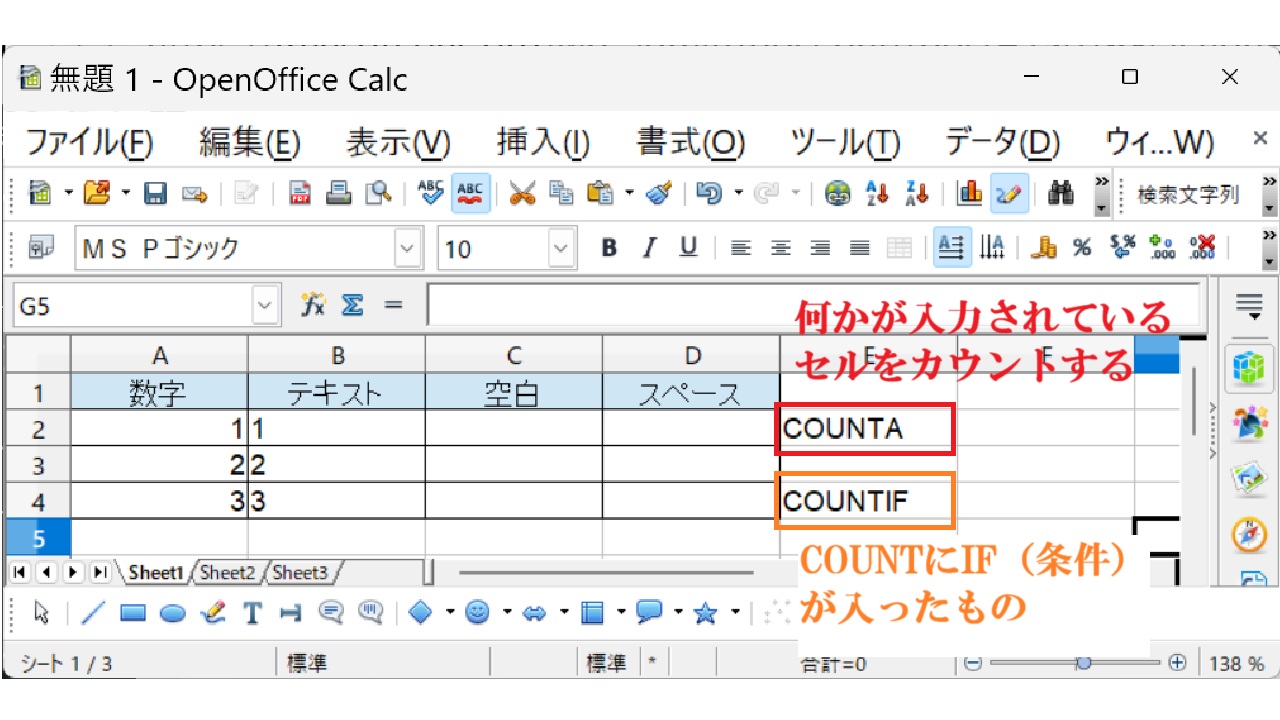1280x720 pixels.
Task: Click the Sum sigma icon
Action: tap(352, 305)
